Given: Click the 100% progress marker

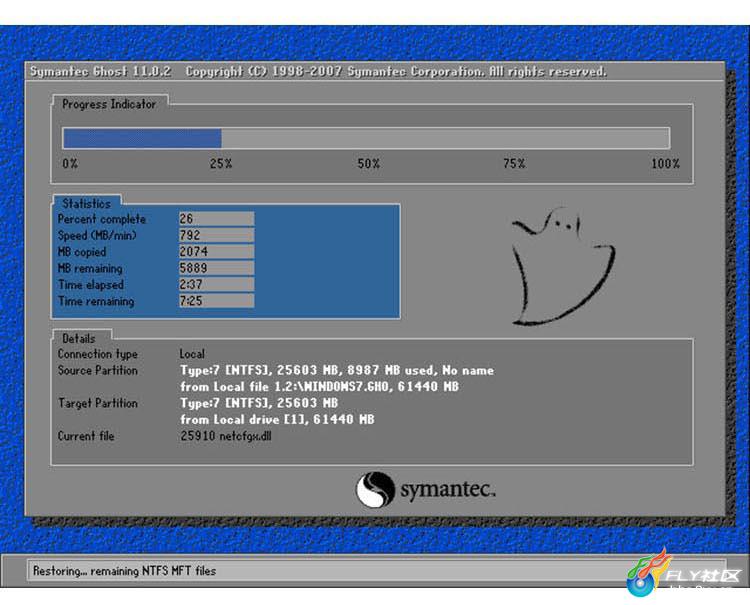Looking at the screenshot, I should tap(665, 164).
